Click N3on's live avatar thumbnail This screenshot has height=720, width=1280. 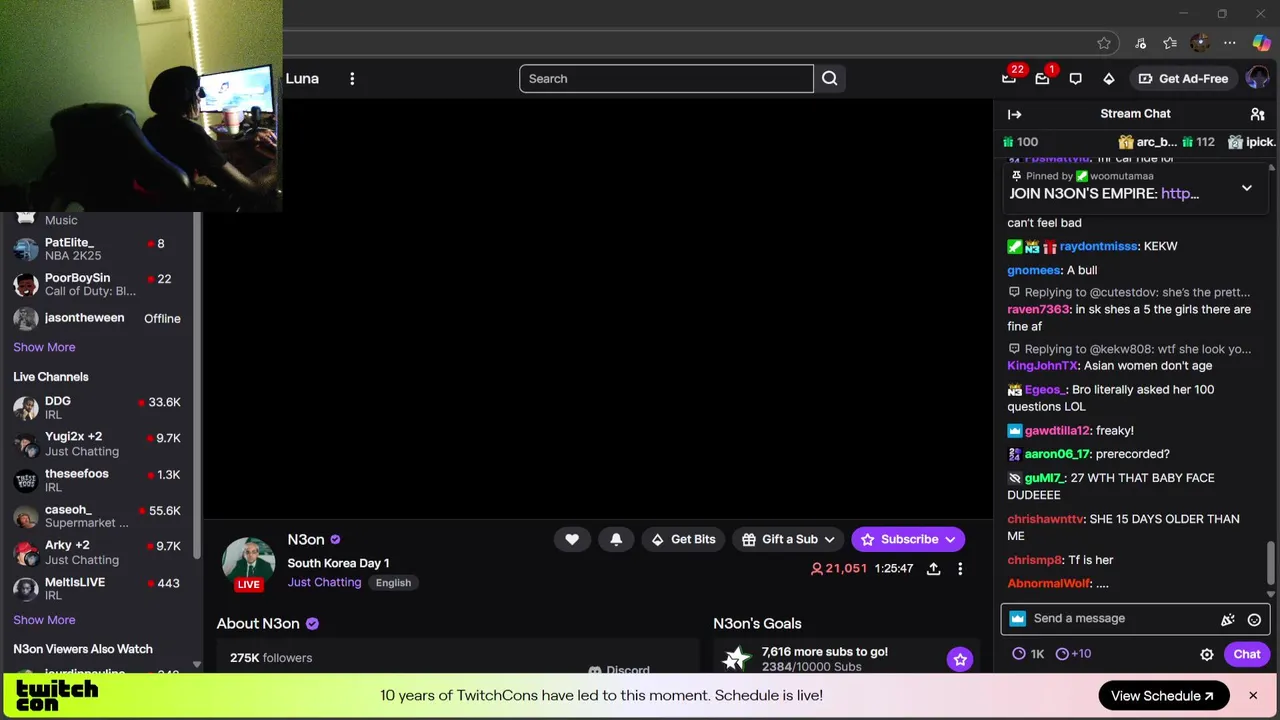pos(248,564)
